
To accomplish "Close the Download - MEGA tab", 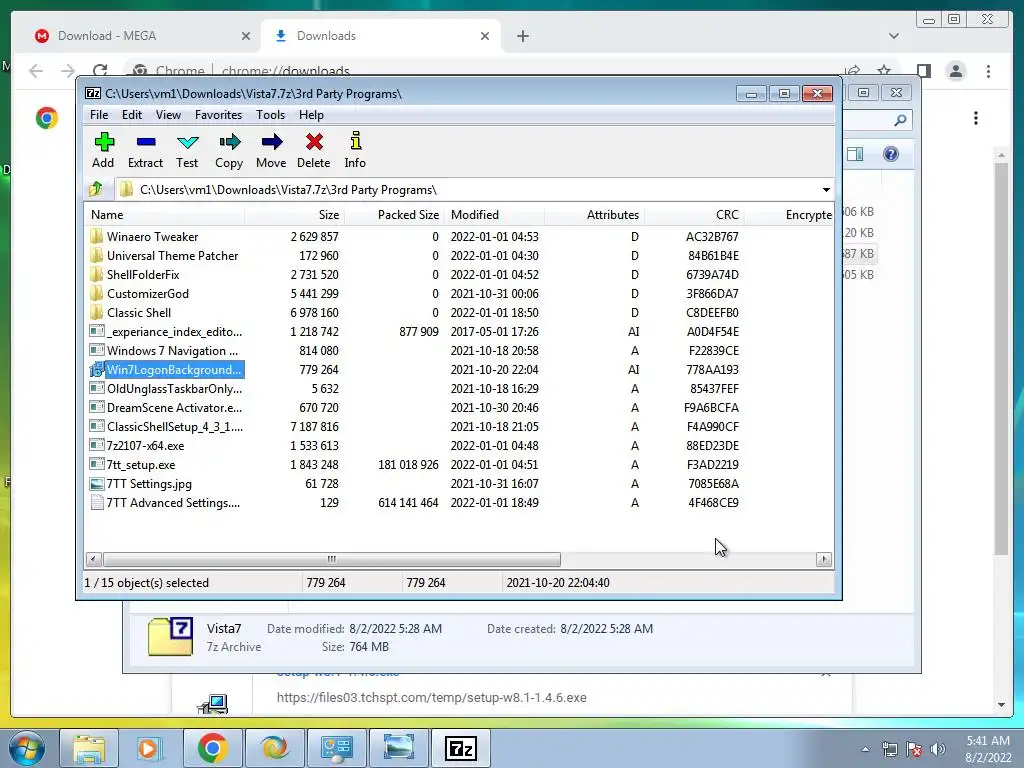I will click(246, 36).
